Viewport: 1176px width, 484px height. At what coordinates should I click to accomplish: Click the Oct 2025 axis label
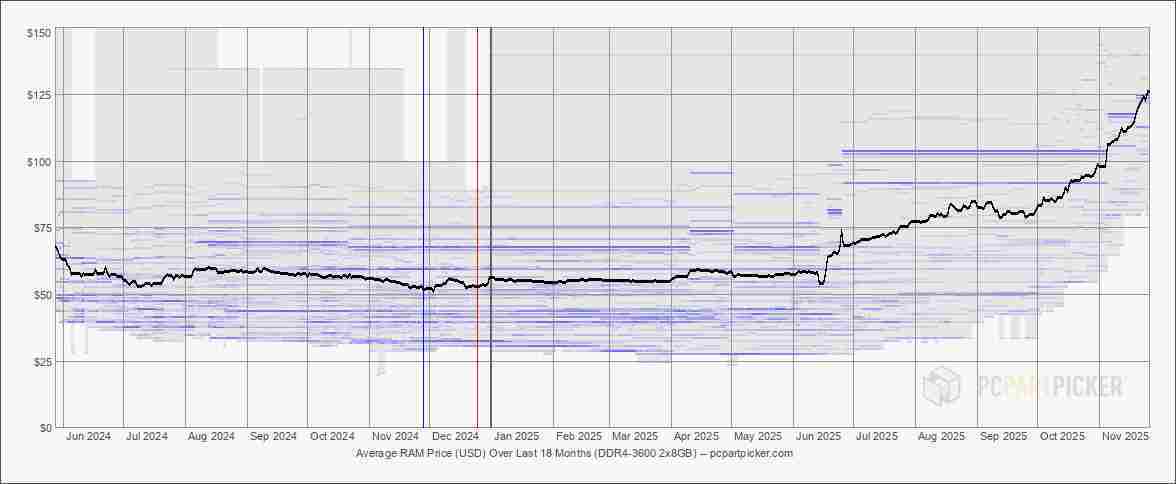pyautogui.click(x=1064, y=436)
